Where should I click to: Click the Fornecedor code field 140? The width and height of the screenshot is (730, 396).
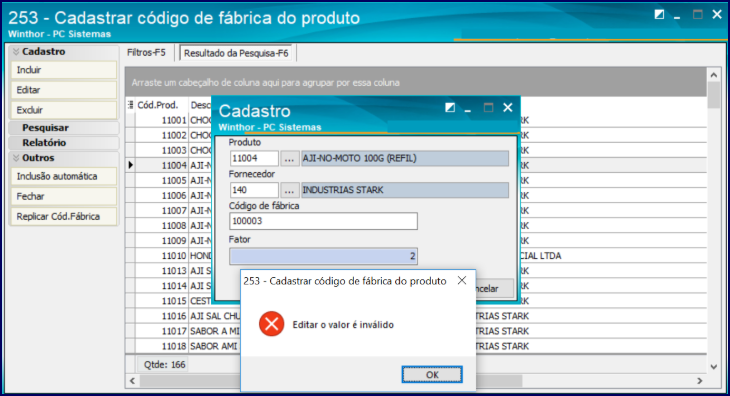[x=254, y=190]
